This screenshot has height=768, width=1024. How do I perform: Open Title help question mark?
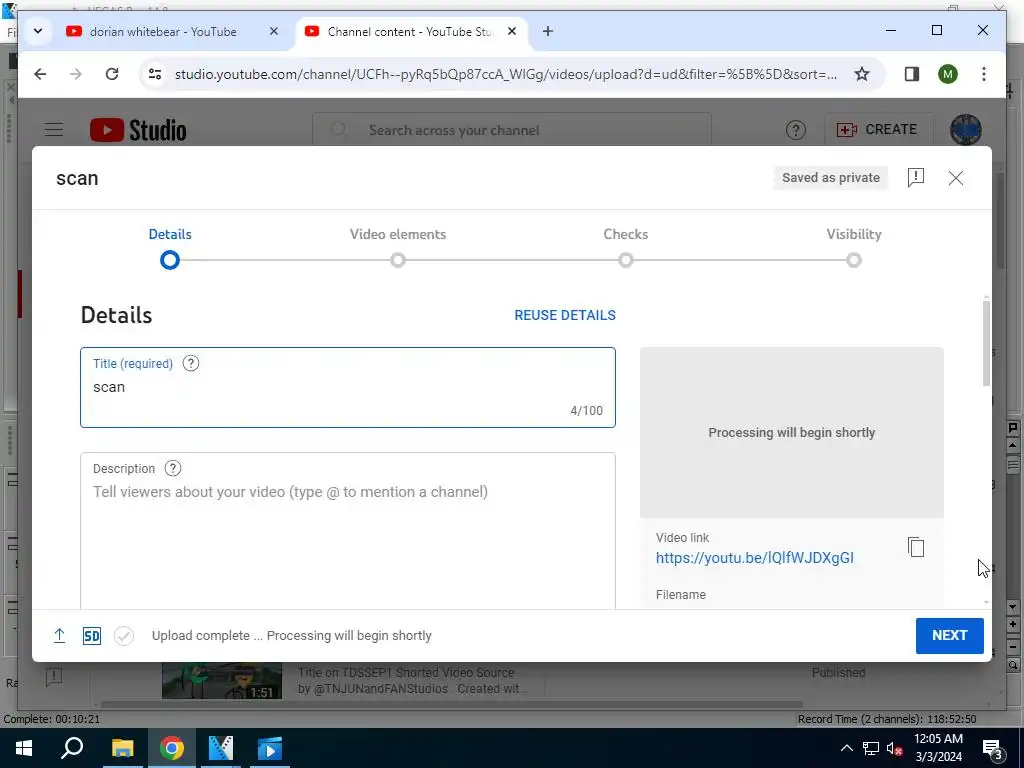coord(191,364)
